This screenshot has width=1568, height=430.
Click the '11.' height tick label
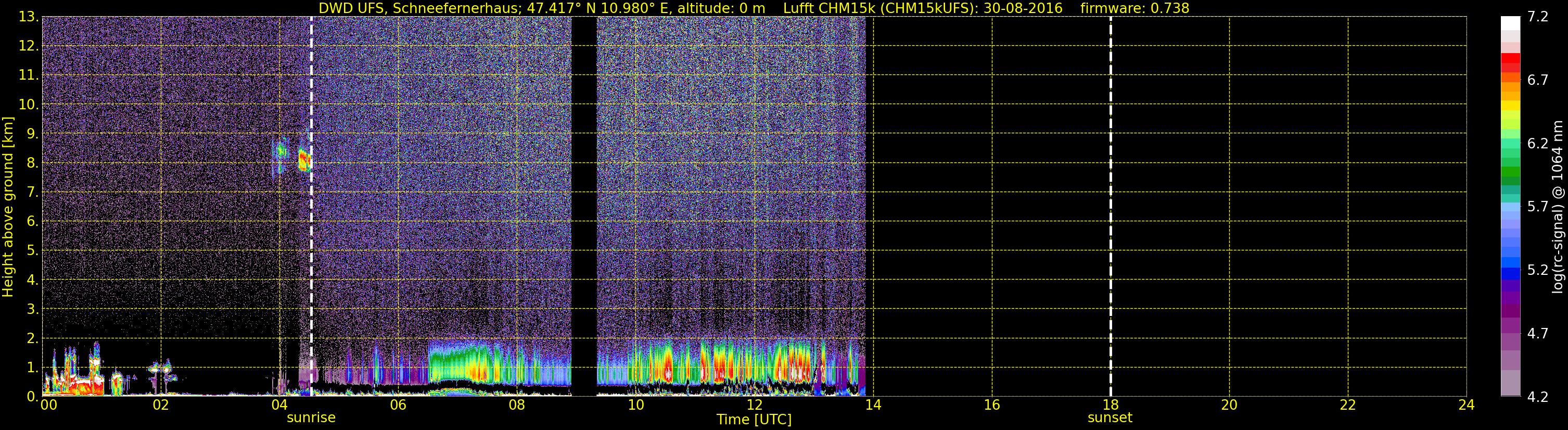point(28,75)
